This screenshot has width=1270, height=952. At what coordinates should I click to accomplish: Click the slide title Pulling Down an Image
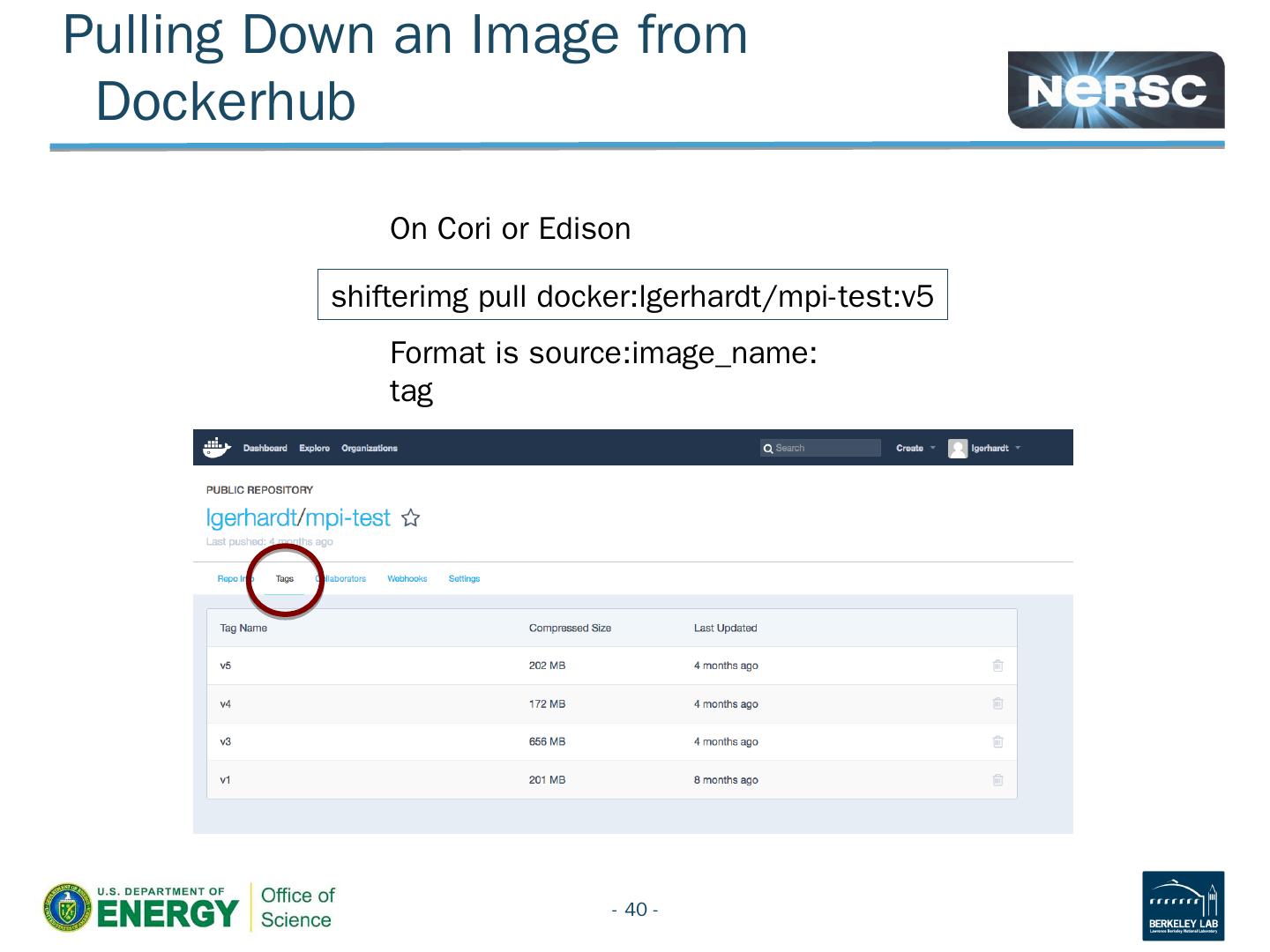tap(405, 68)
